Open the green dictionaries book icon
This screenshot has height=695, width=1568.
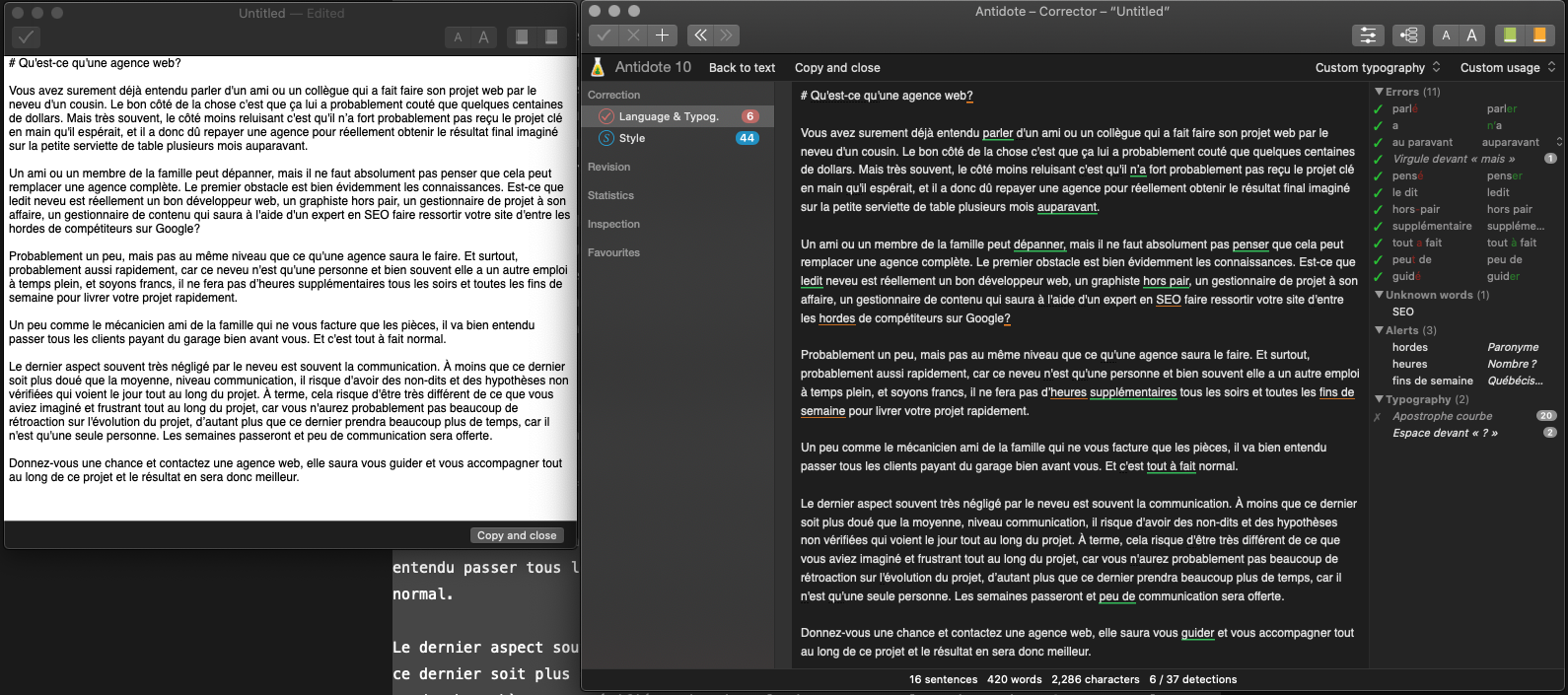1509,35
